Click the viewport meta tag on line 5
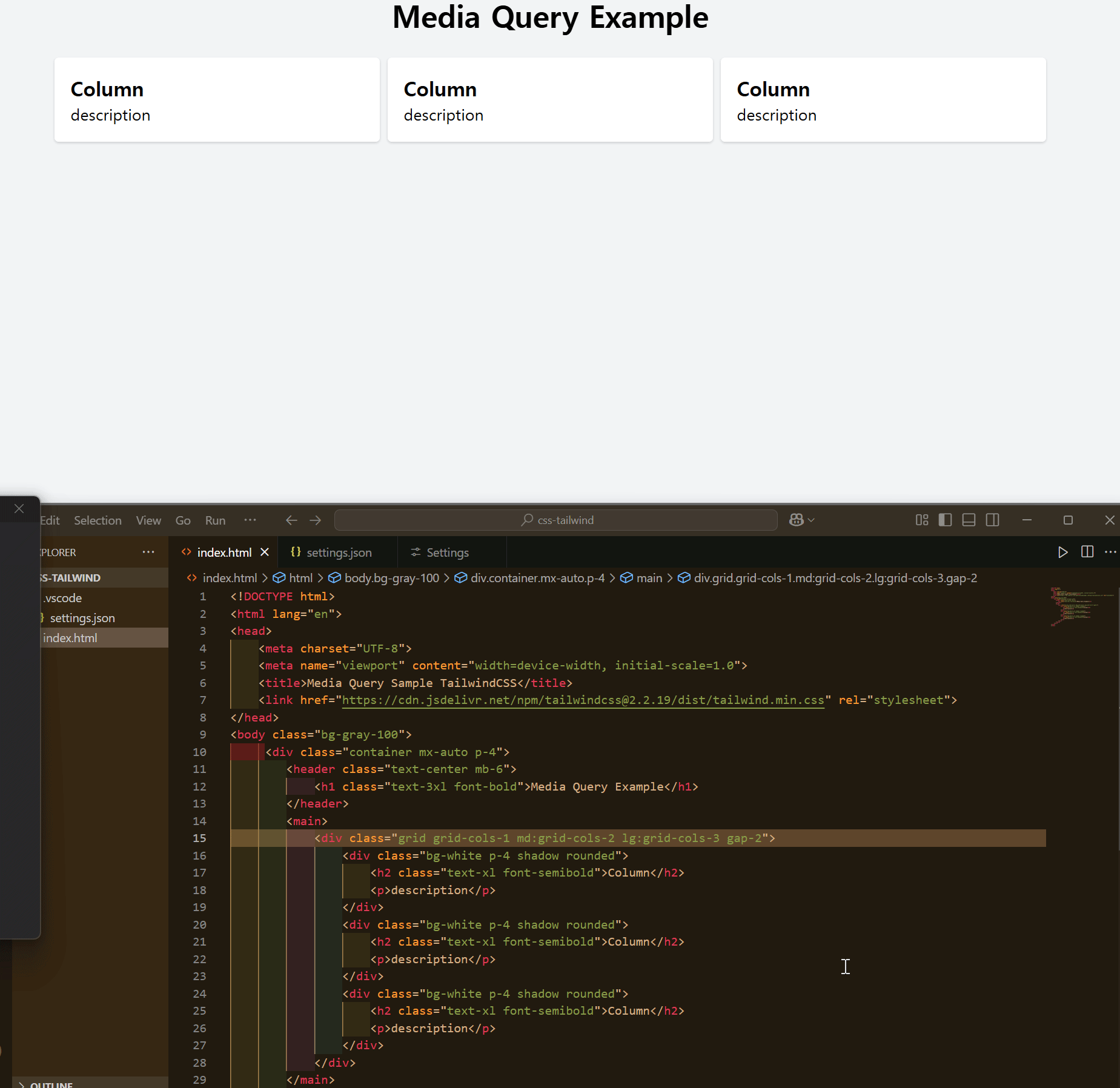This screenshot has width=1120, height=1088. (x=503, y=666)
